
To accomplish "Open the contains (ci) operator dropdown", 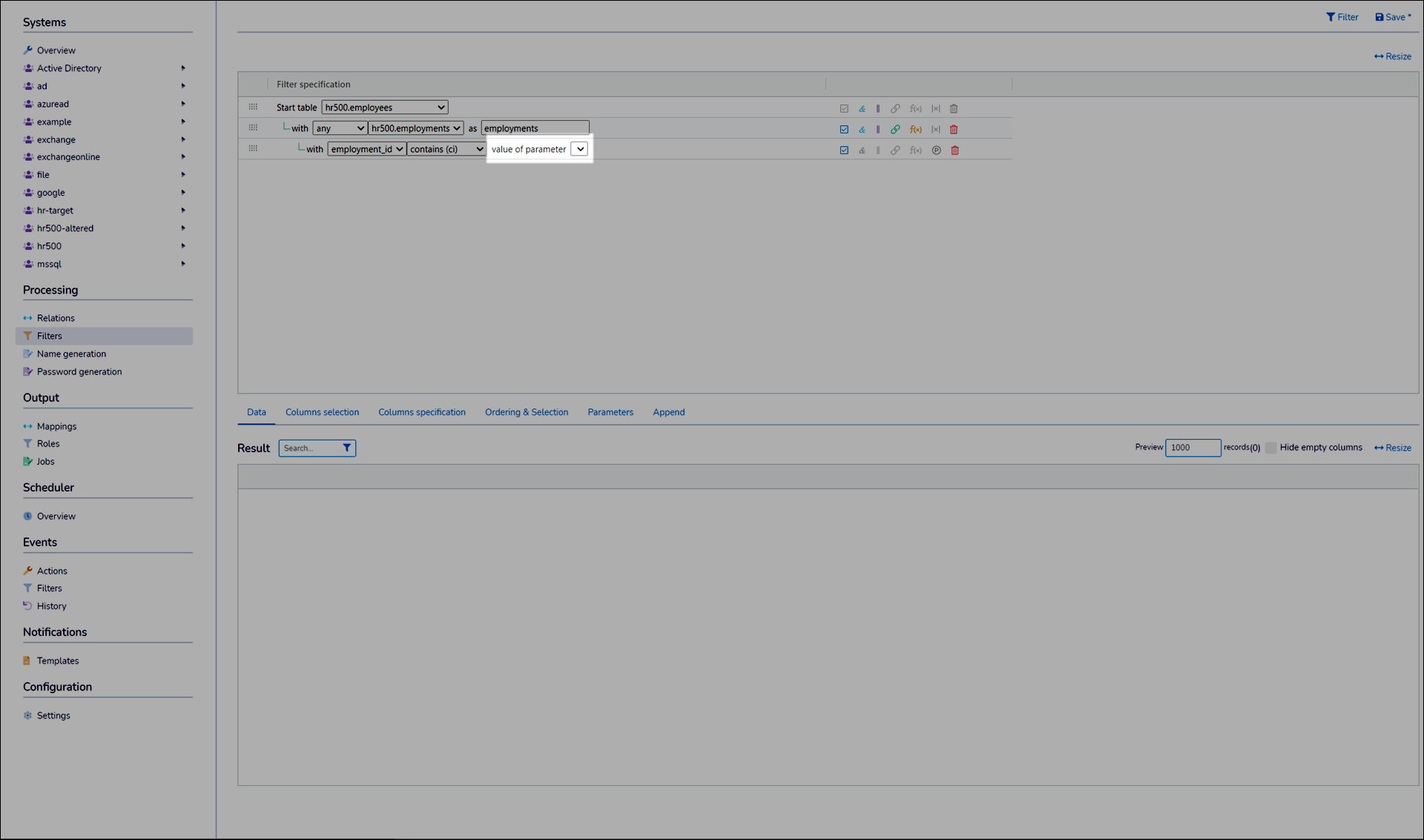I will pos(446,149).
